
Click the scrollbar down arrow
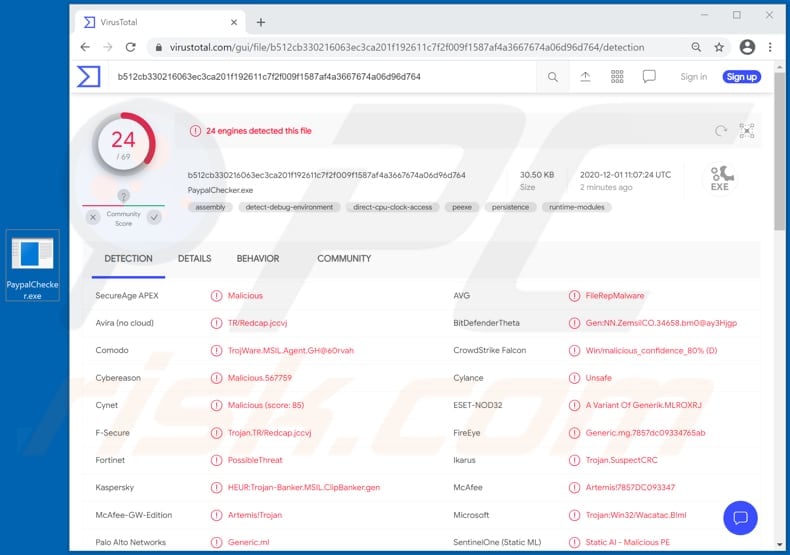779,544
